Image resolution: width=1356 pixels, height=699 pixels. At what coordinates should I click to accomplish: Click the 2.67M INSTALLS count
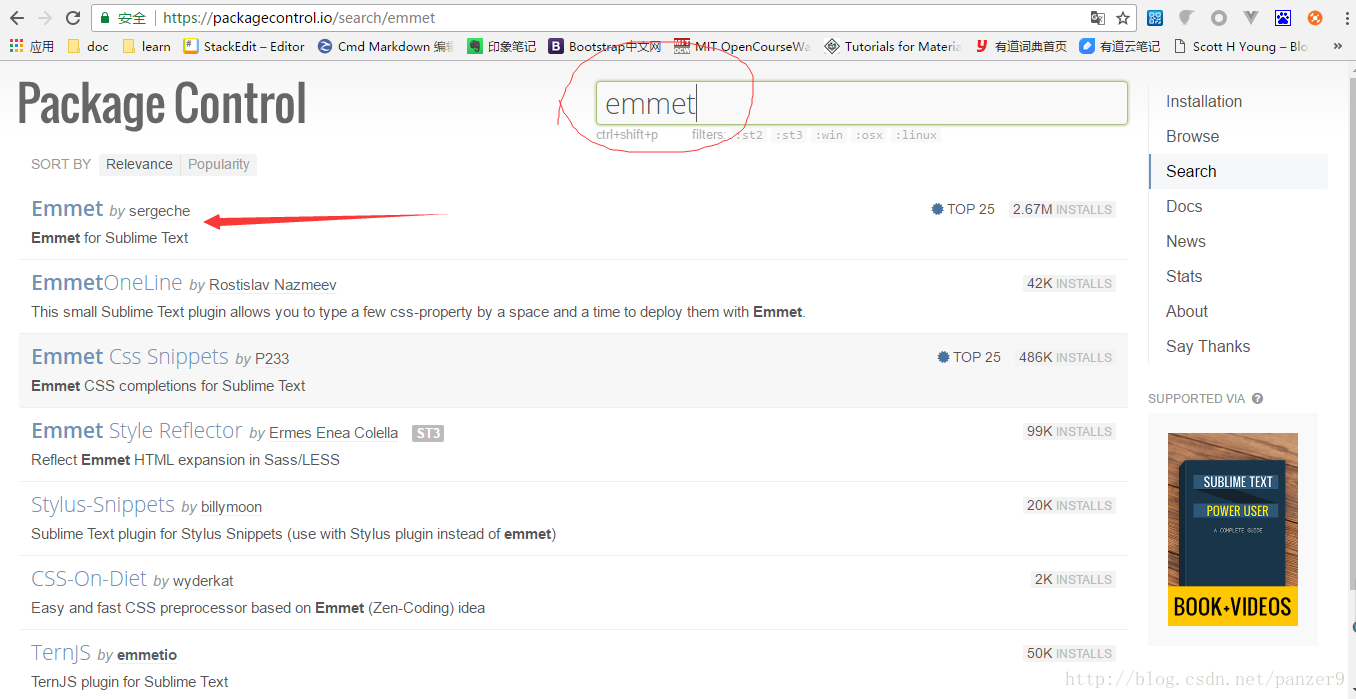tap(1062, 209)
